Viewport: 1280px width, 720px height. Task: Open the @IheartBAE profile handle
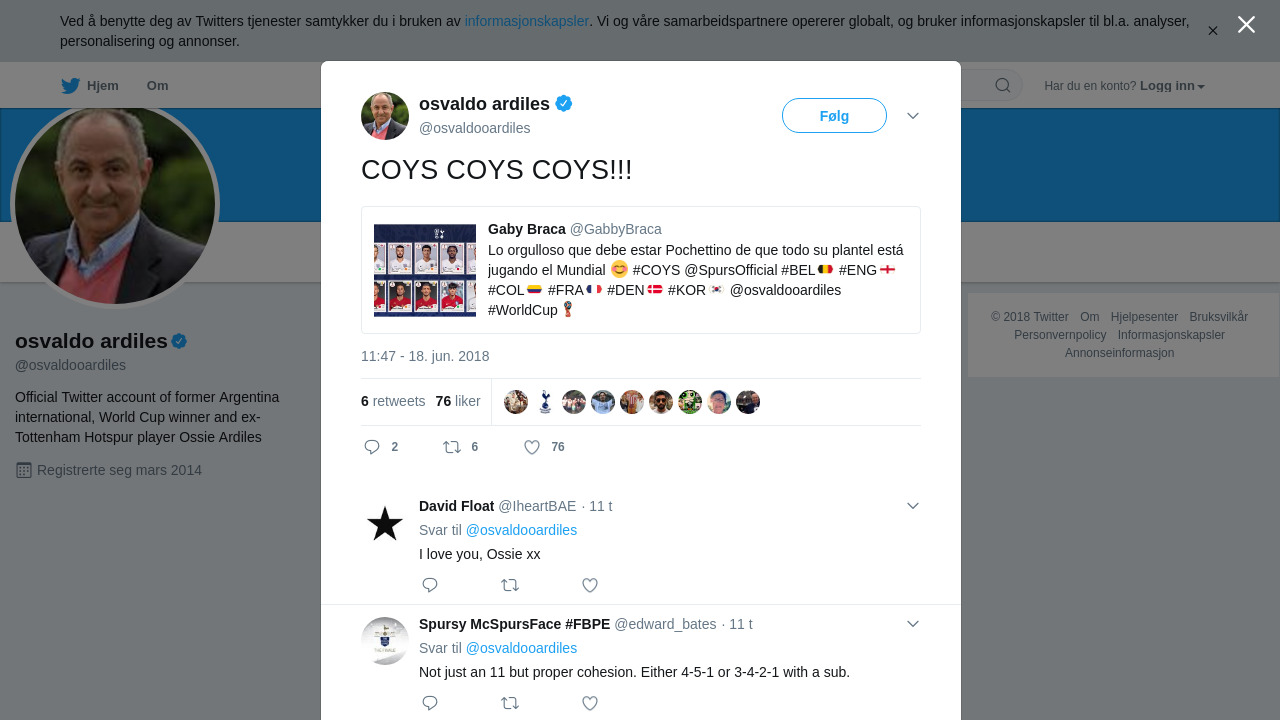(537, 506)
